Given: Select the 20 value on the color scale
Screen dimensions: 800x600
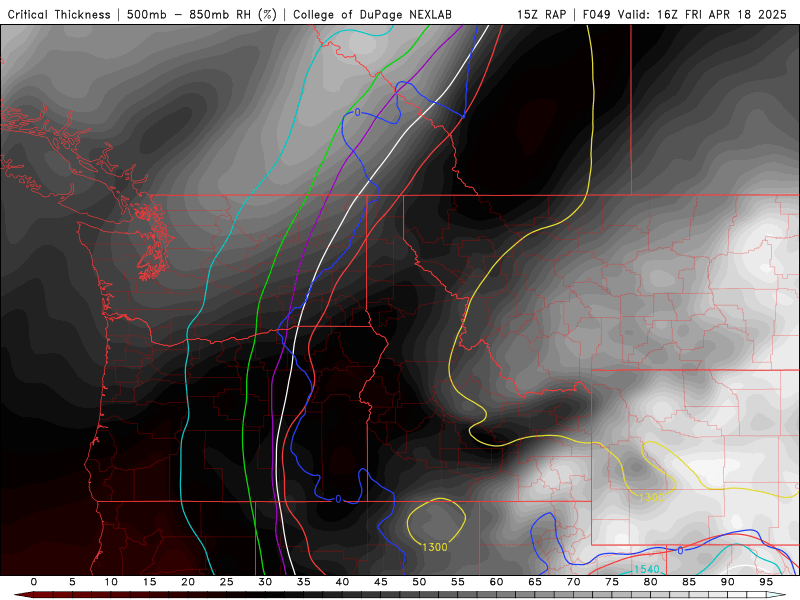Looking at the screenshot, I should point(188,582).
